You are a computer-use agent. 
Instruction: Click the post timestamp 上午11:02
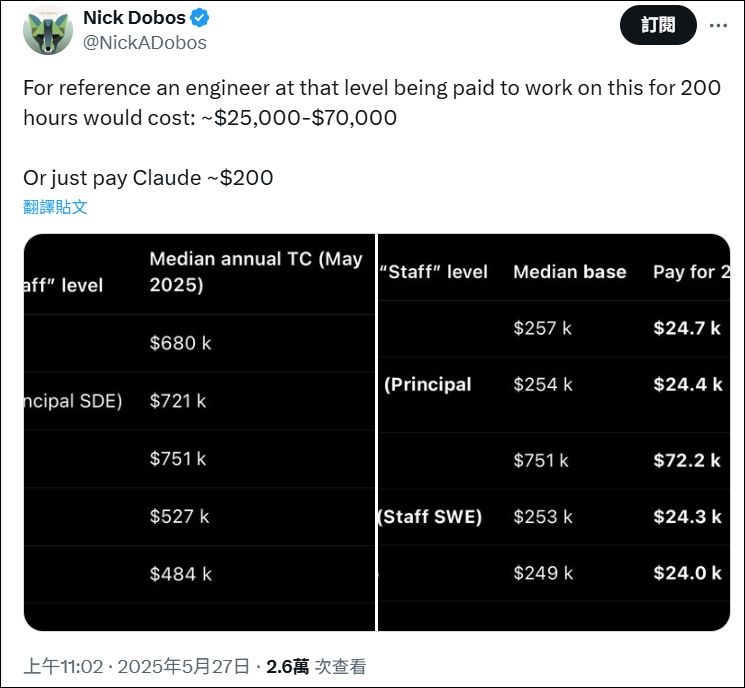tap(63, 667)
